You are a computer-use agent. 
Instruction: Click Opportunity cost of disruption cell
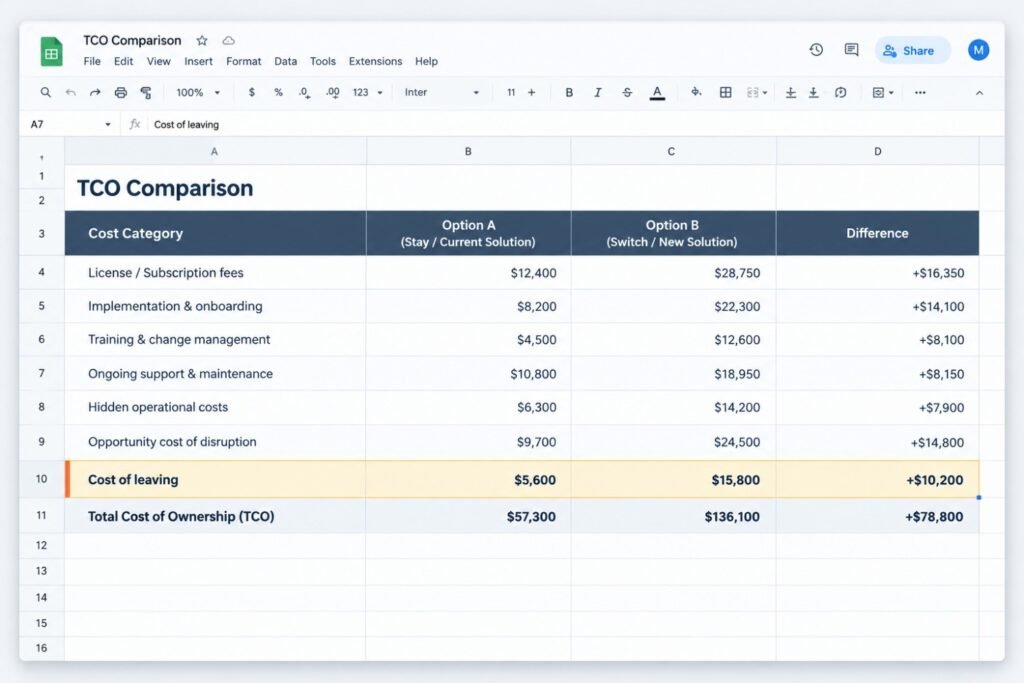point(216,442)
